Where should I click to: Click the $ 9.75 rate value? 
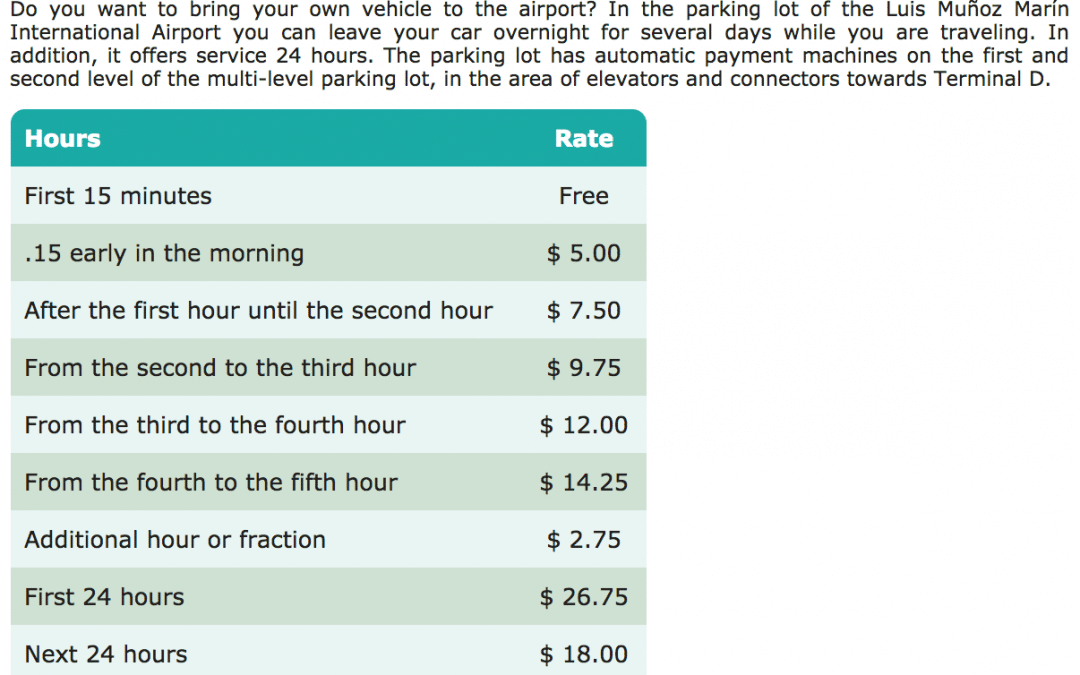(583, 367)
